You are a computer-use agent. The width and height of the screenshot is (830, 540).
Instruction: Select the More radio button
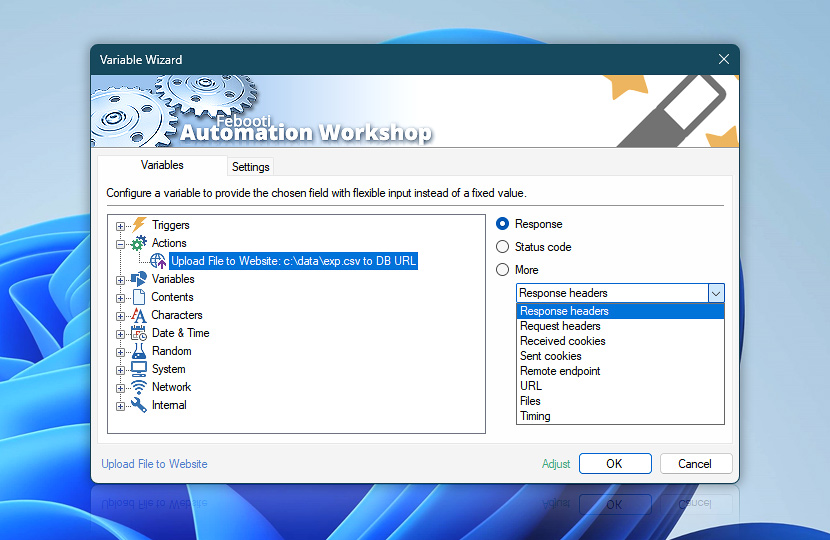(x=502, y=269)
